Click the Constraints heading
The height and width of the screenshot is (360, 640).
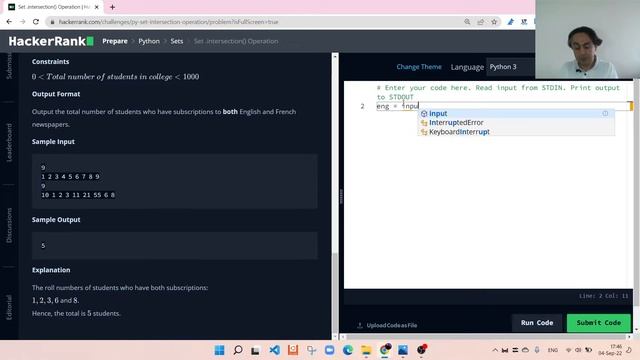(51, 62)
